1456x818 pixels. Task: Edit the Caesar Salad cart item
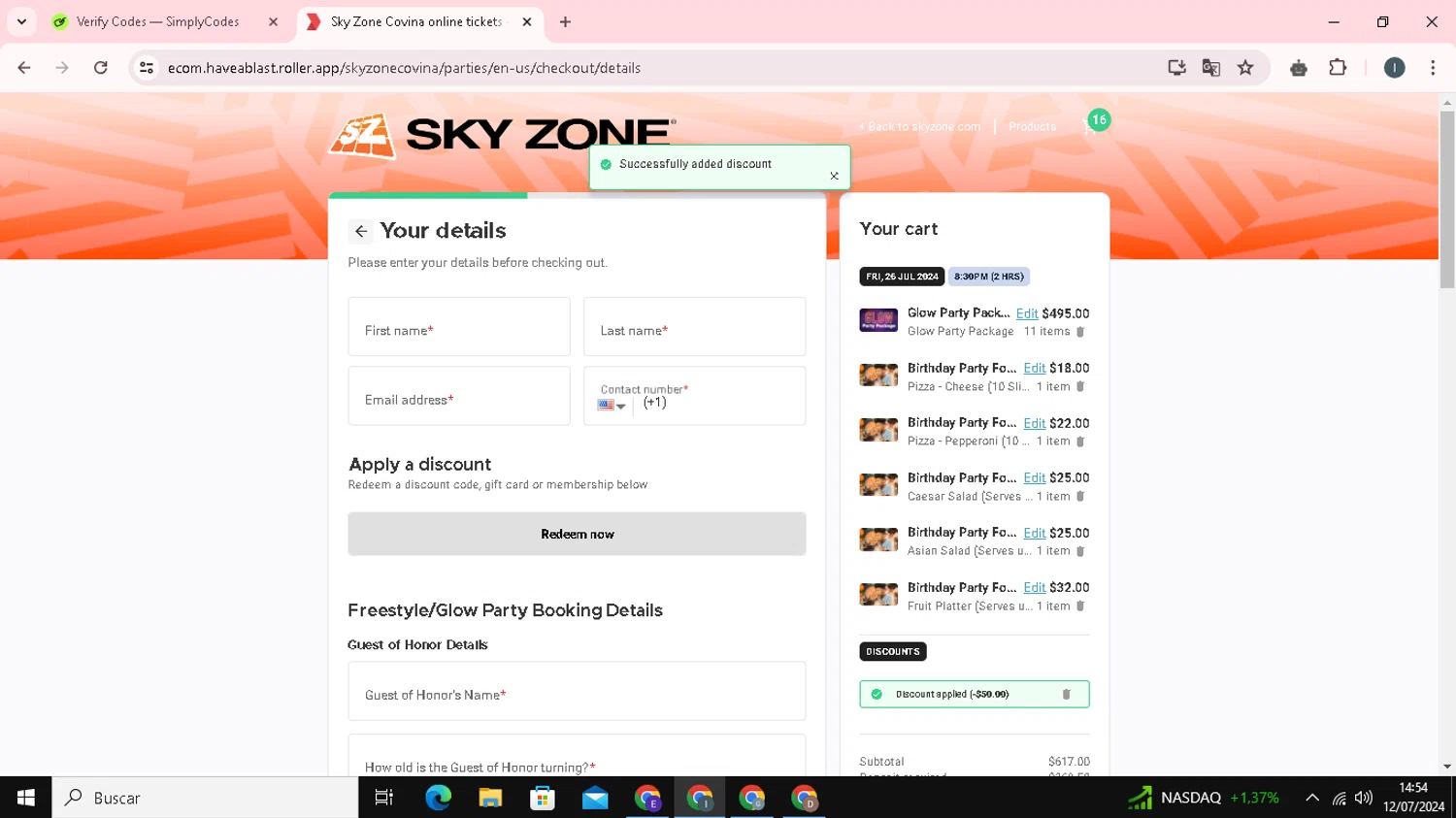point(1034,478)
